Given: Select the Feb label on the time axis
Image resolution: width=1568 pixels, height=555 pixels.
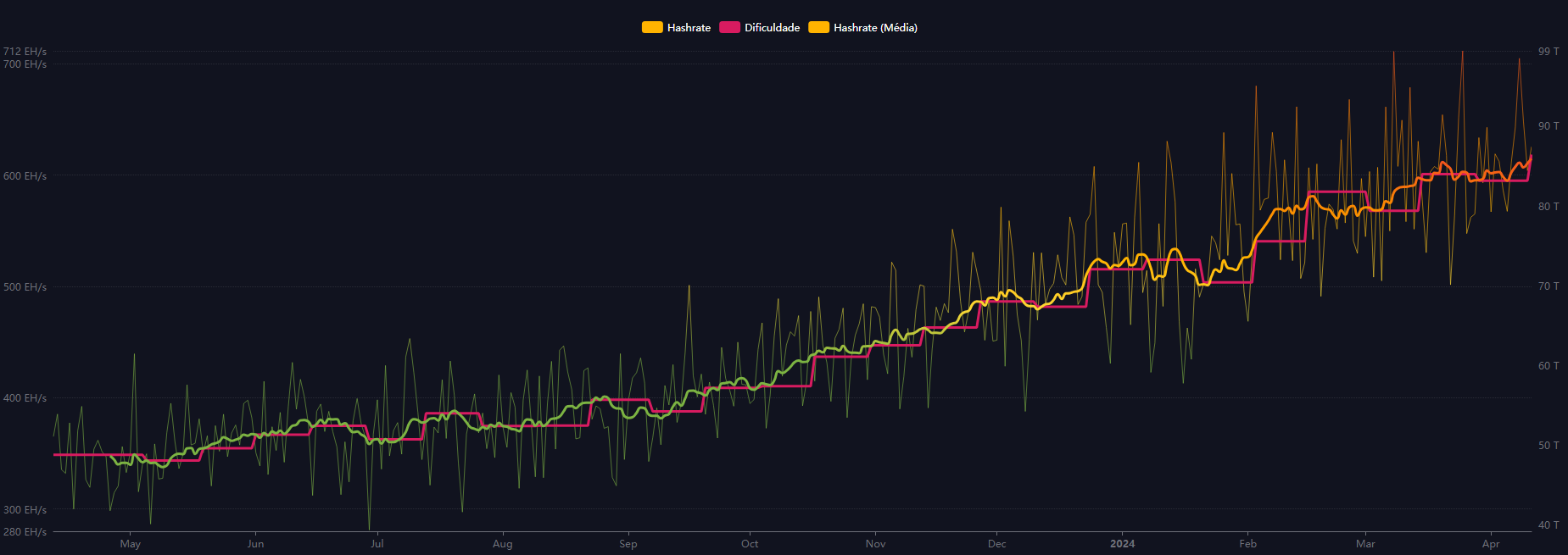Looking at the screenshot, I should (1247, 544).
